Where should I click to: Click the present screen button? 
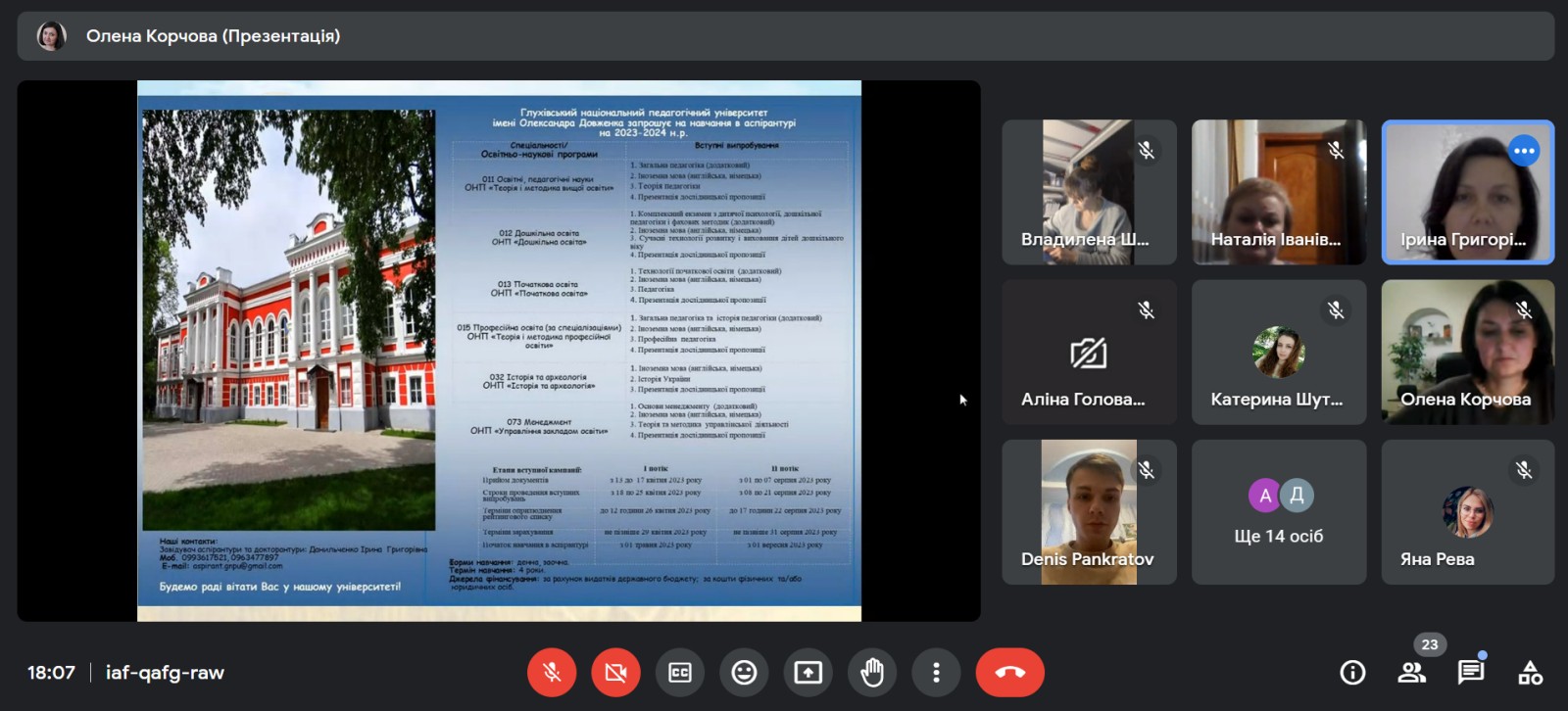(808, 673)
